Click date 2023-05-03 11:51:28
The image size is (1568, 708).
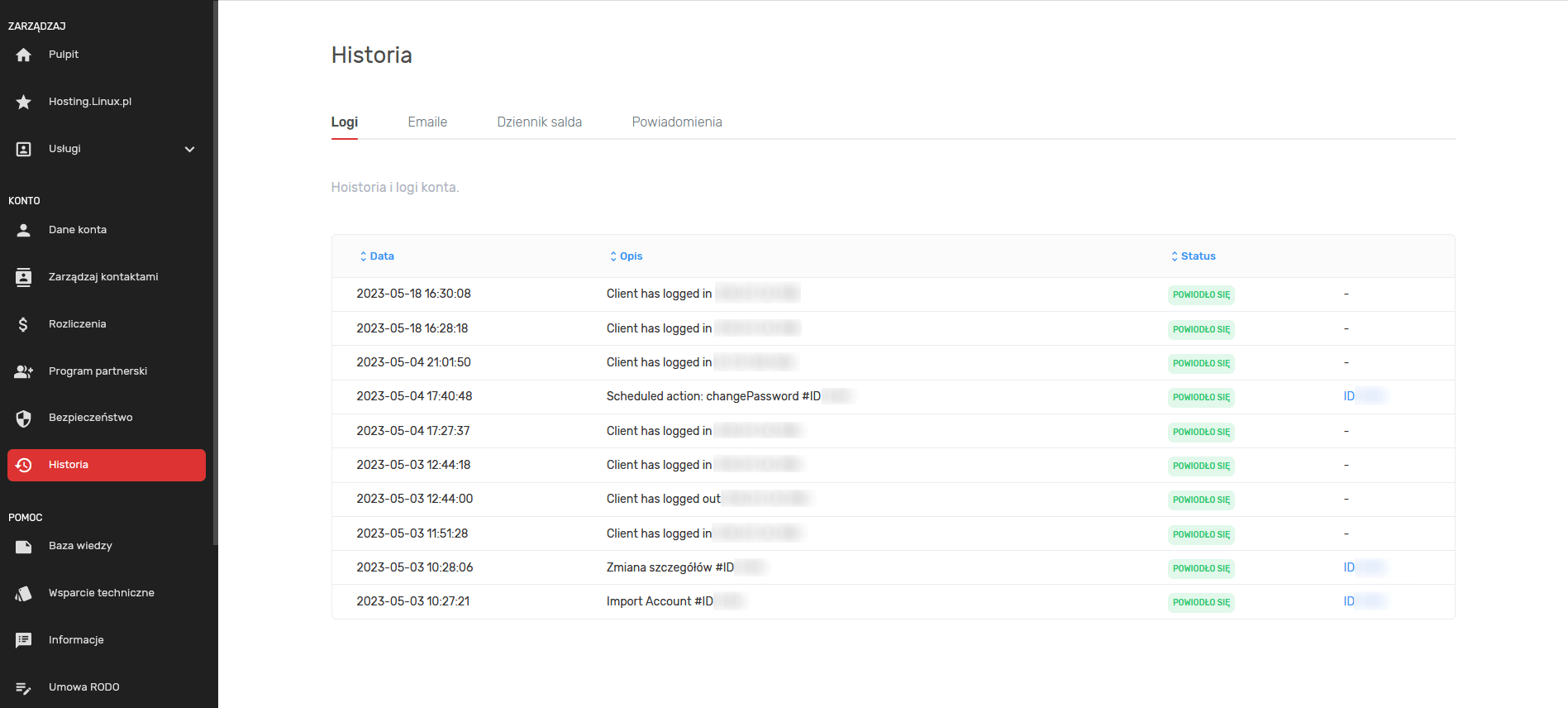(412, 533)
